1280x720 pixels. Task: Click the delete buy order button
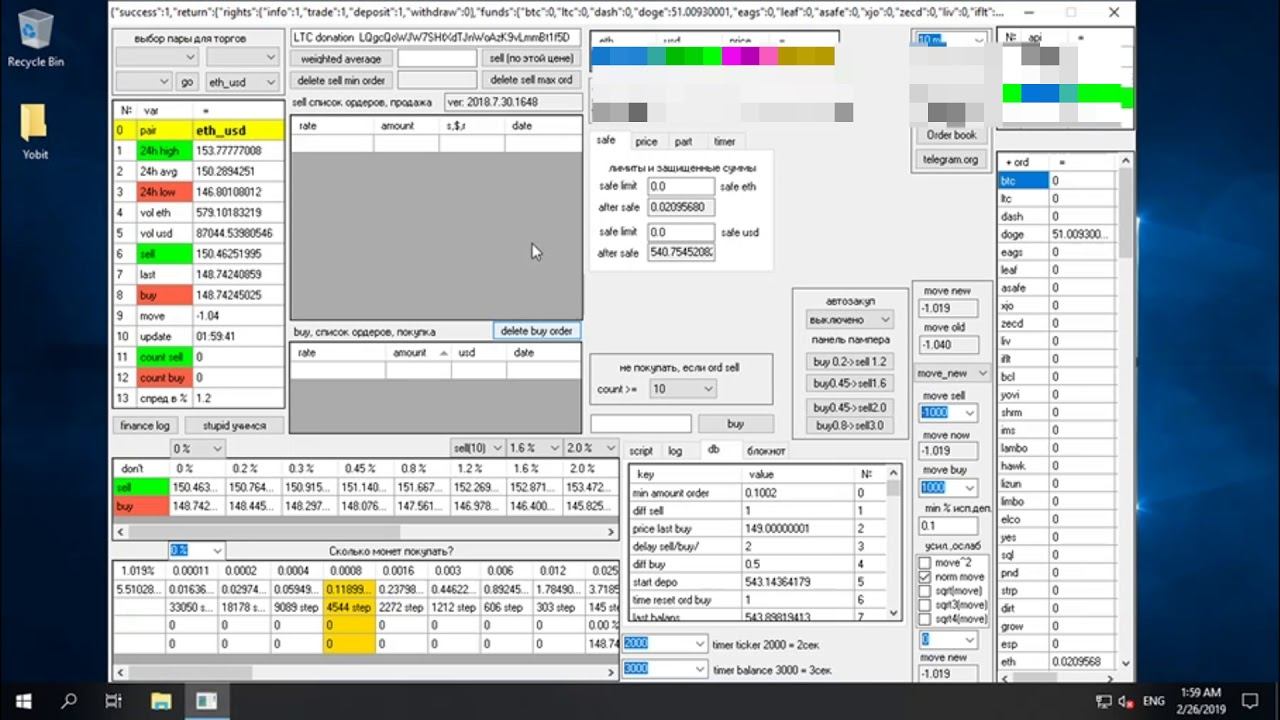point(536,331)
